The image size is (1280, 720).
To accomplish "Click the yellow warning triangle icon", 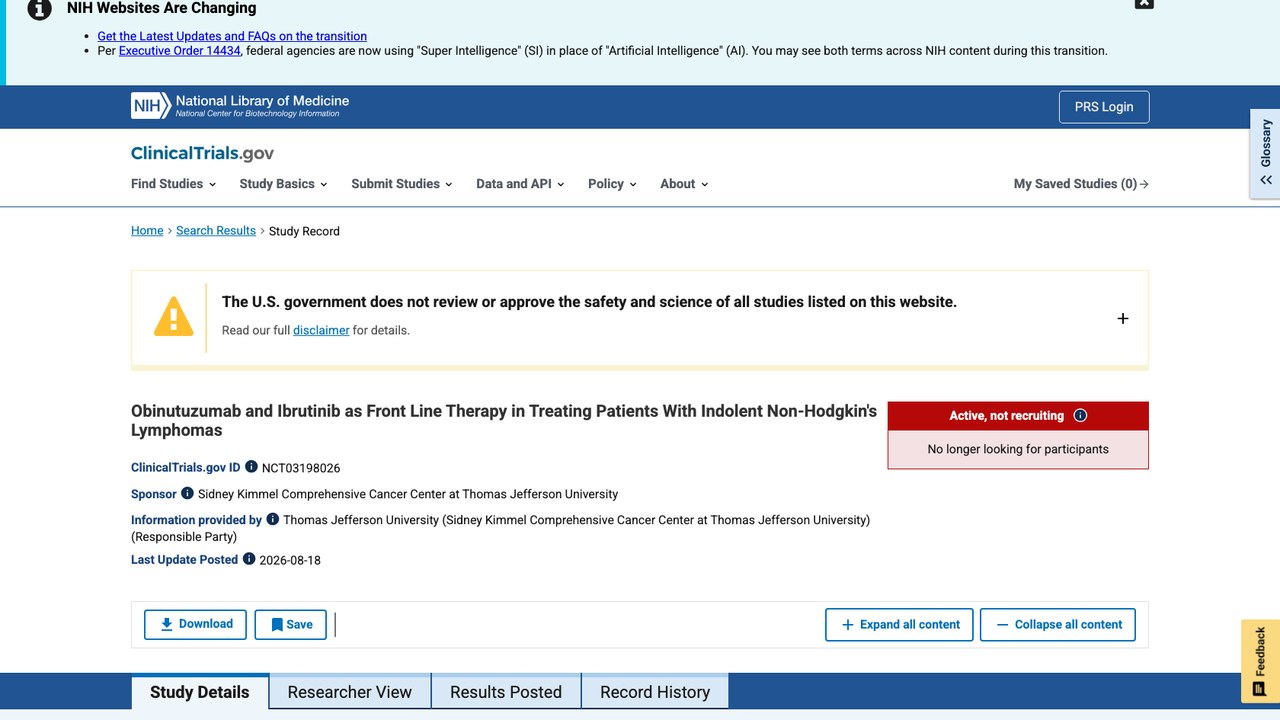I will click(173, 316).
